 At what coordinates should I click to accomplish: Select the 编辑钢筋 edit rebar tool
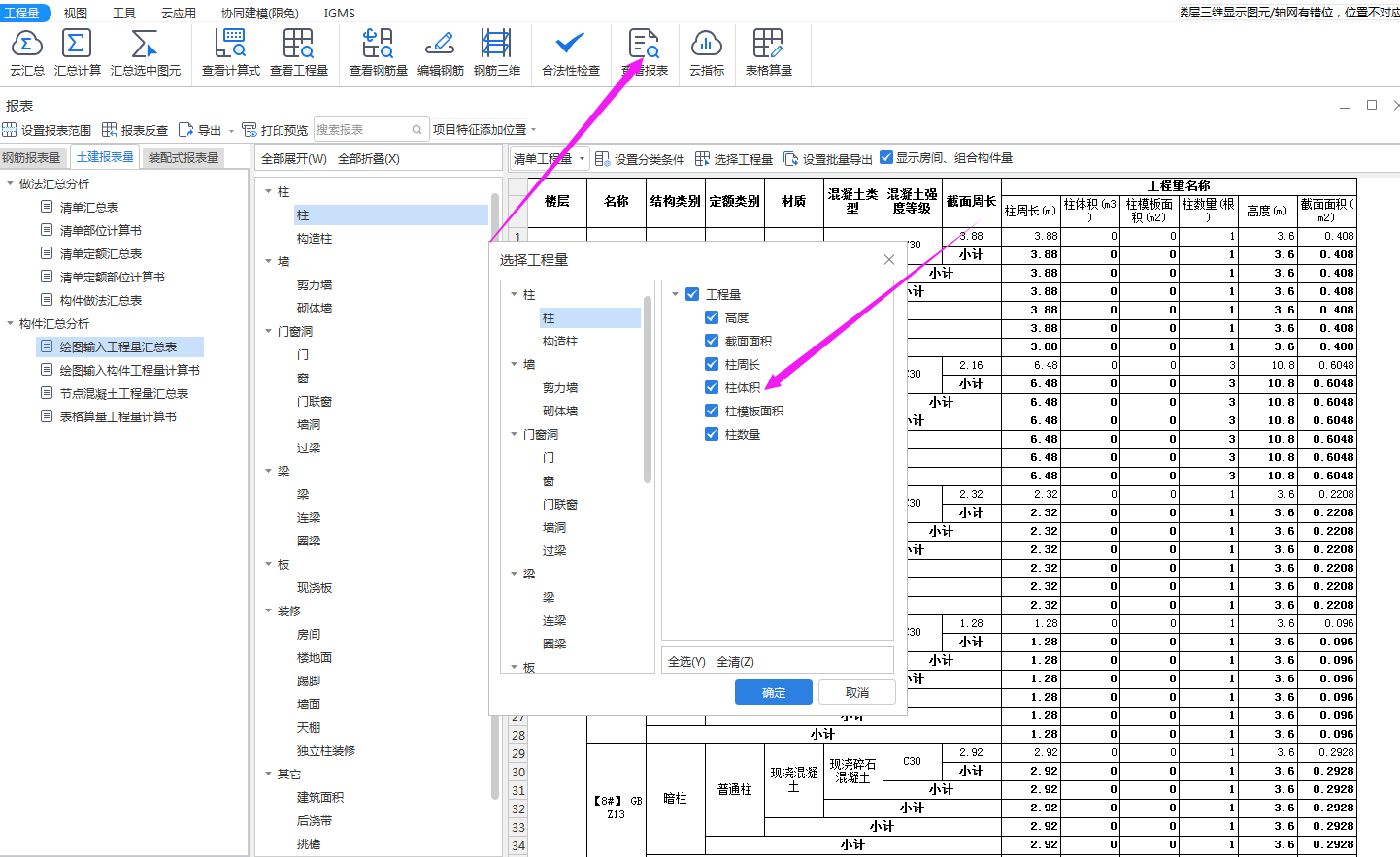coord(441,52)
